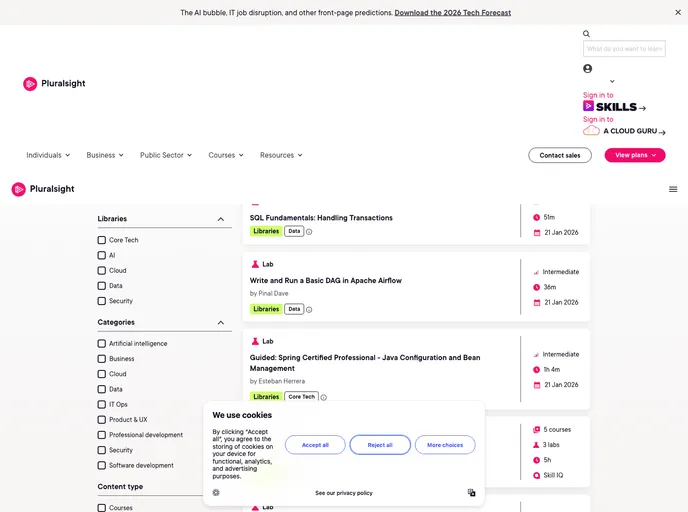Screen dimensions: 688x512
Task: Click the Skills logo icon
Action: [x=590, y=106]
